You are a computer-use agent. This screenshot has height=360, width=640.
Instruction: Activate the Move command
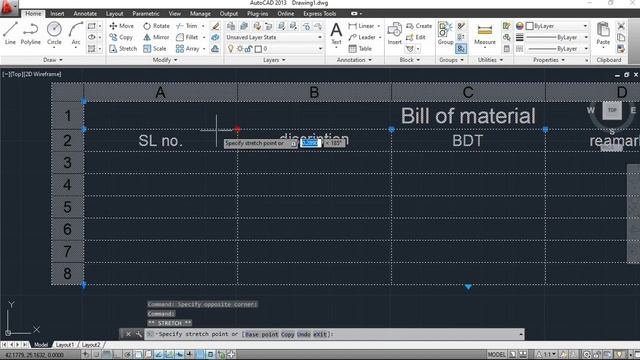tap(122, 26)
